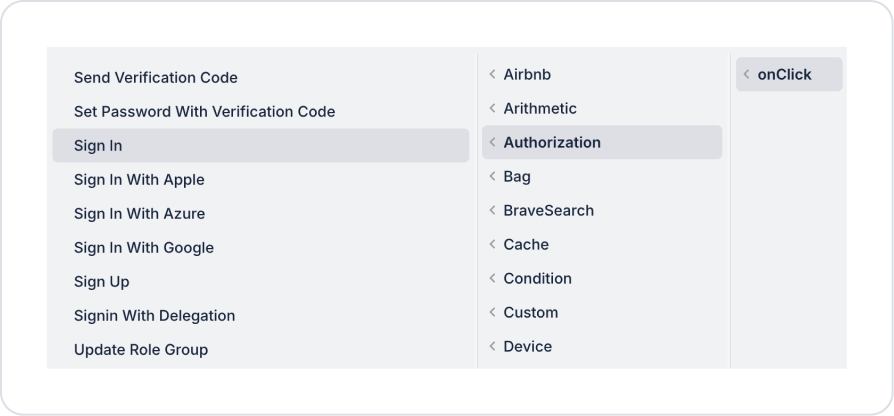Choose Set Password With Verification Code
Screen dimensions: 894x416
click(204, 112)
